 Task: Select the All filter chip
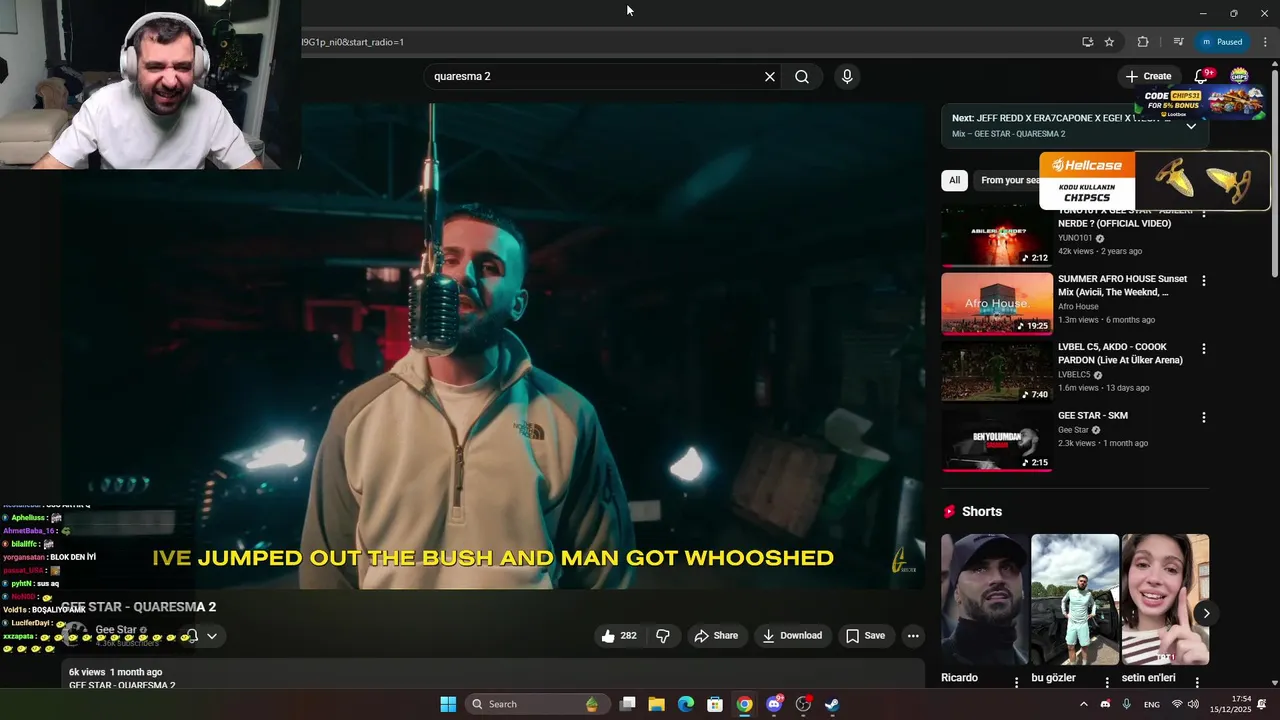[x=955, y=180]
